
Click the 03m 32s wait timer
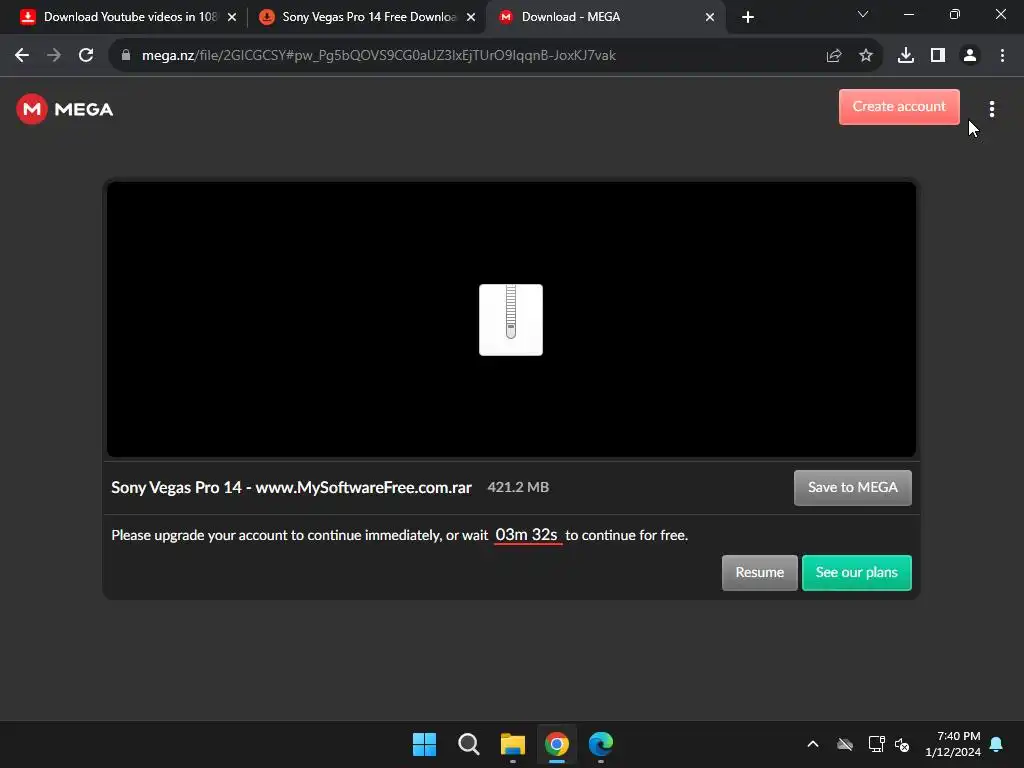[527, 535]
